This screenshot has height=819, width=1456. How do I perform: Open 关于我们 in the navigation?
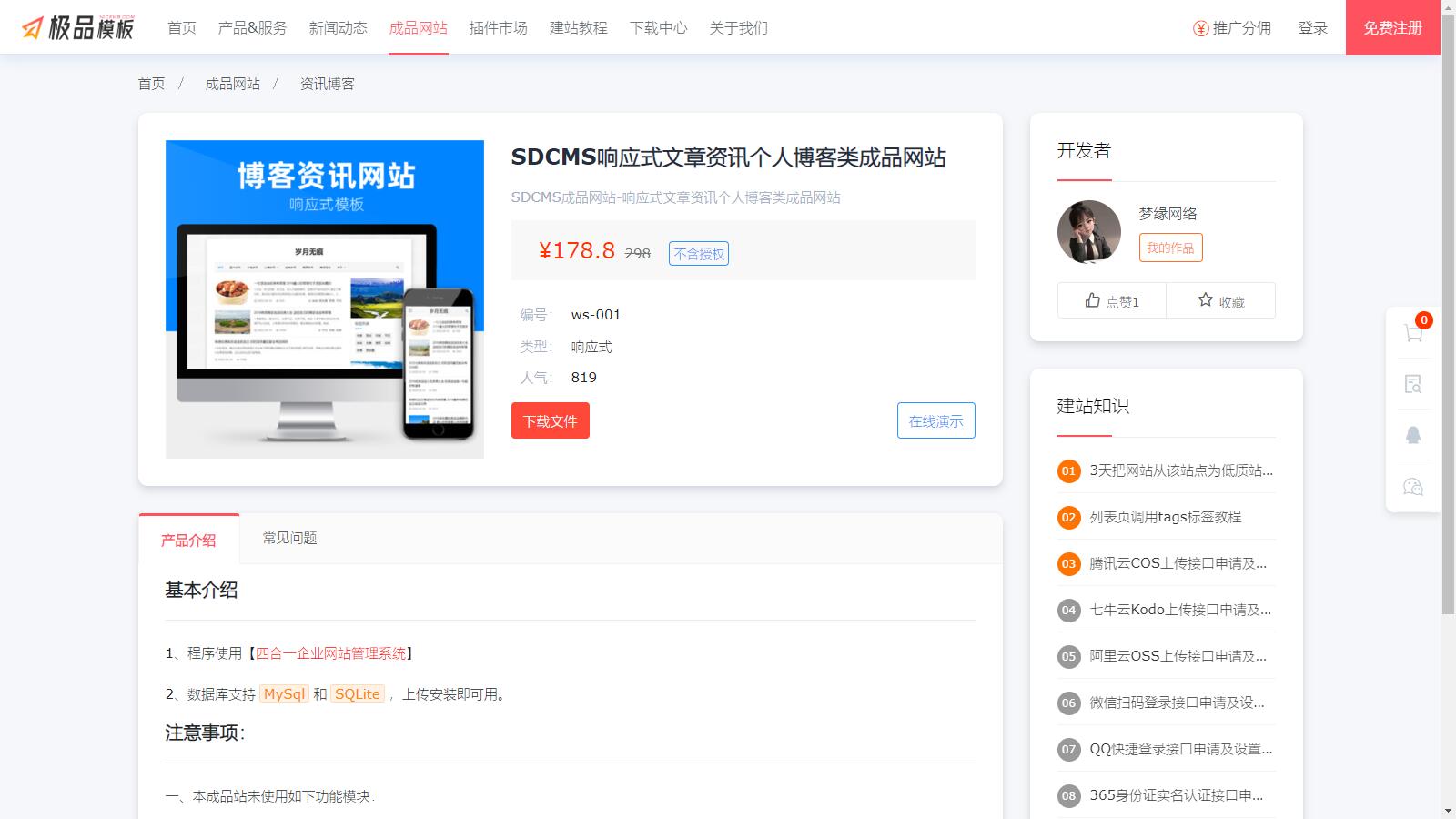739,27
